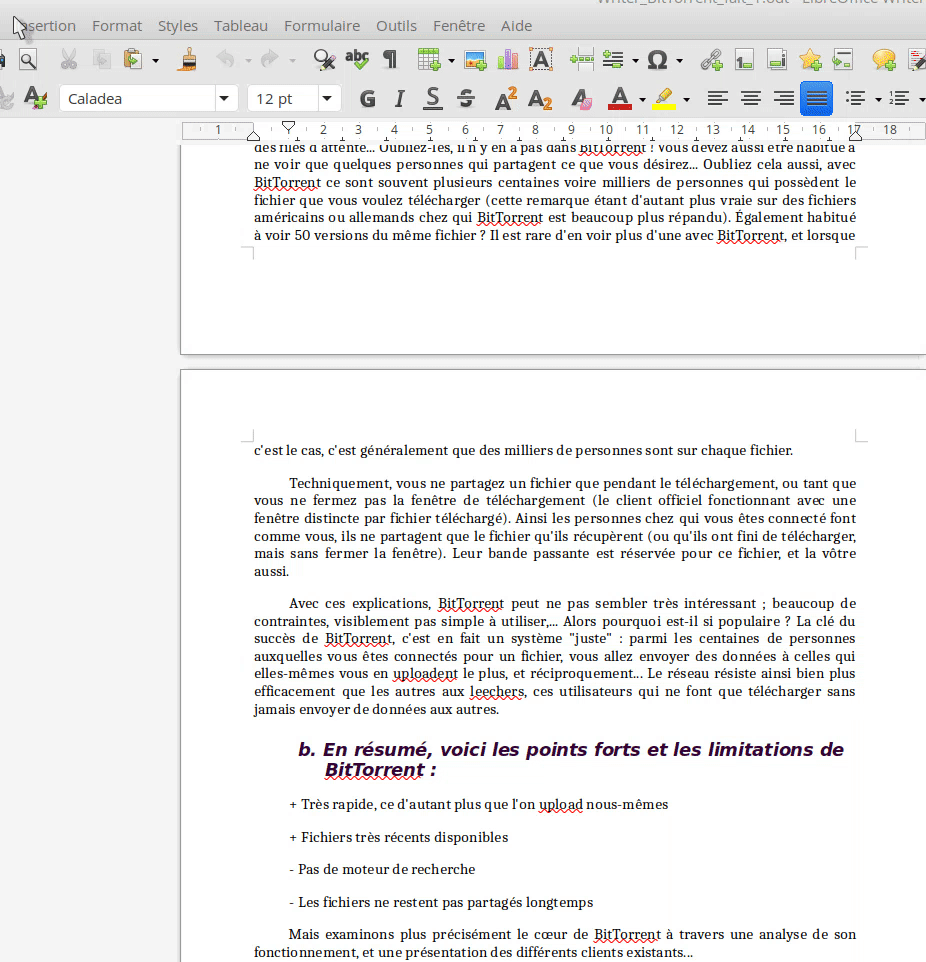Expand the Caladea font name dropdown

pos(223,98)
